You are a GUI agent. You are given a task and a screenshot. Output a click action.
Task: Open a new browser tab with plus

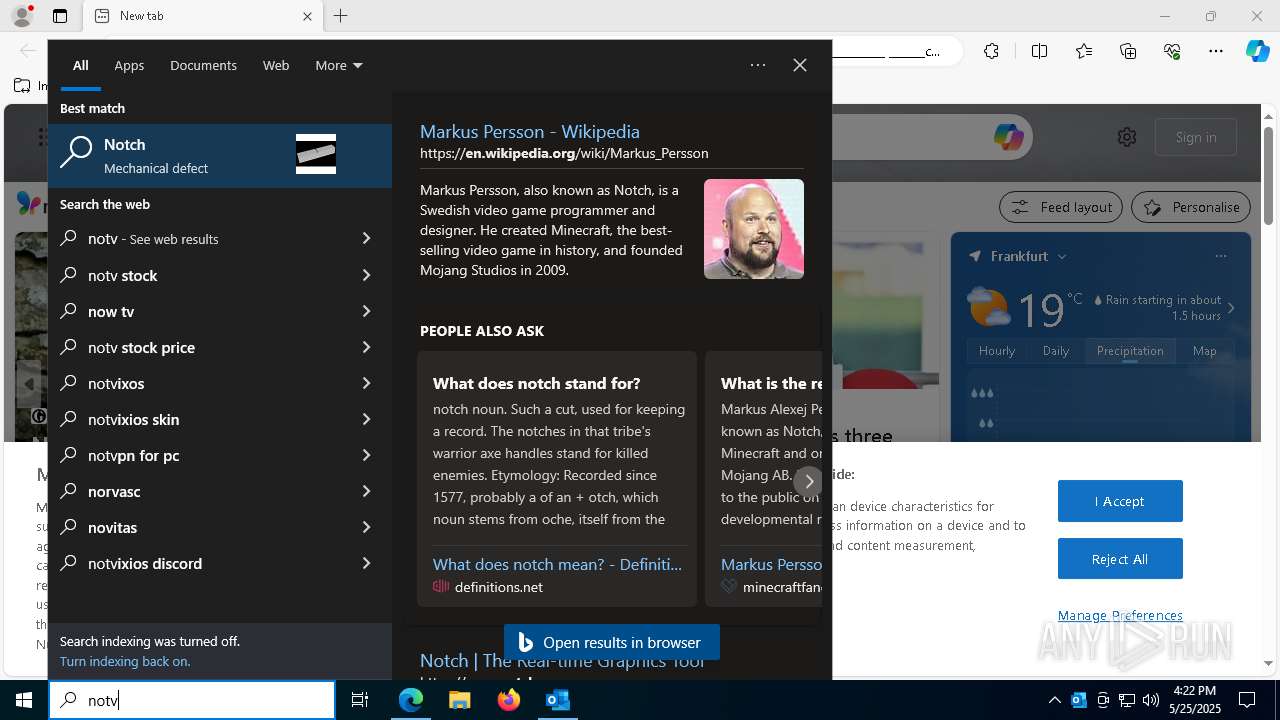click(340, 16)
